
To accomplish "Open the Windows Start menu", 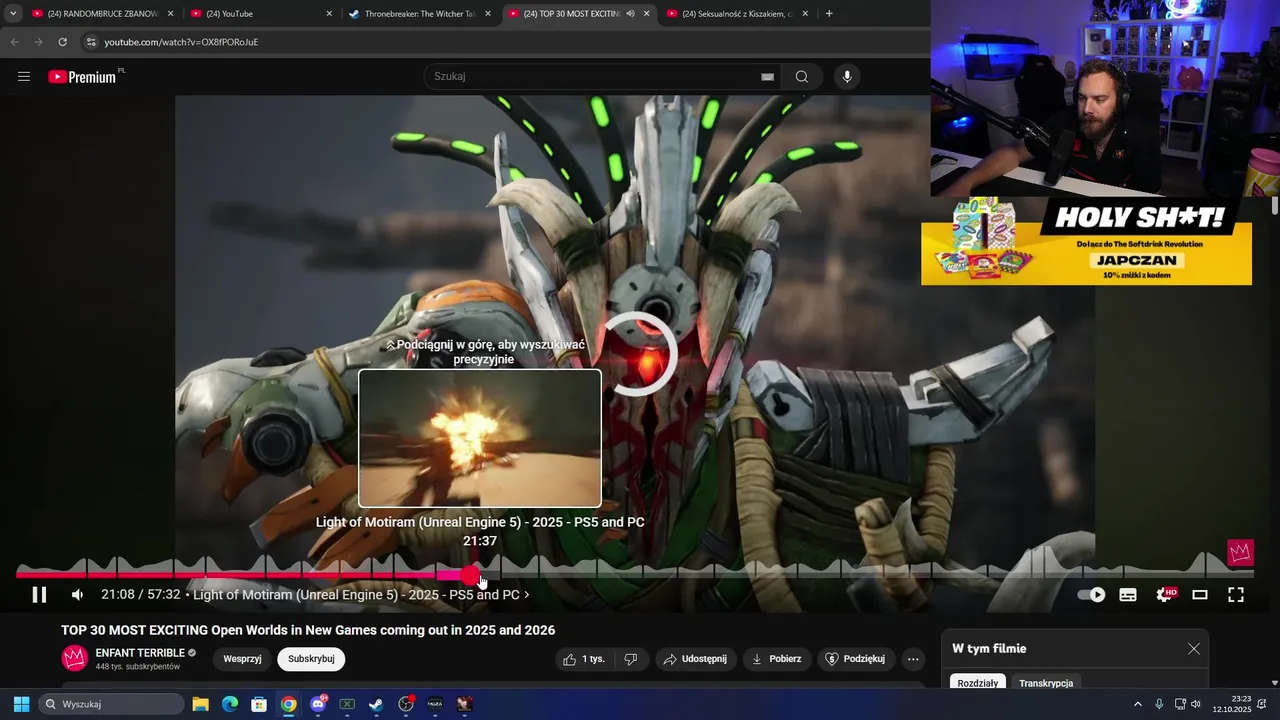I will pos(21,704).
